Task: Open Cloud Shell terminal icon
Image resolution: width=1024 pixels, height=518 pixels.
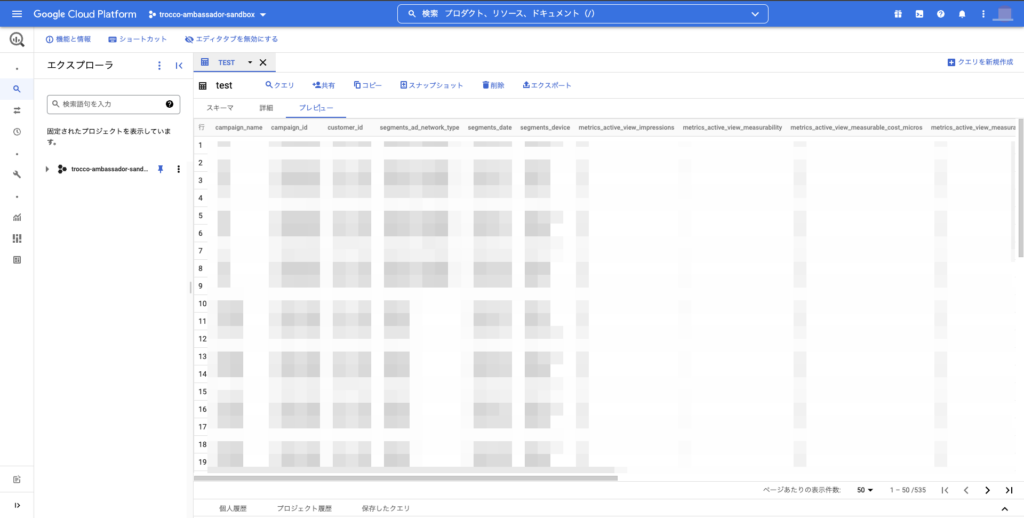Action: pos(919,14)
